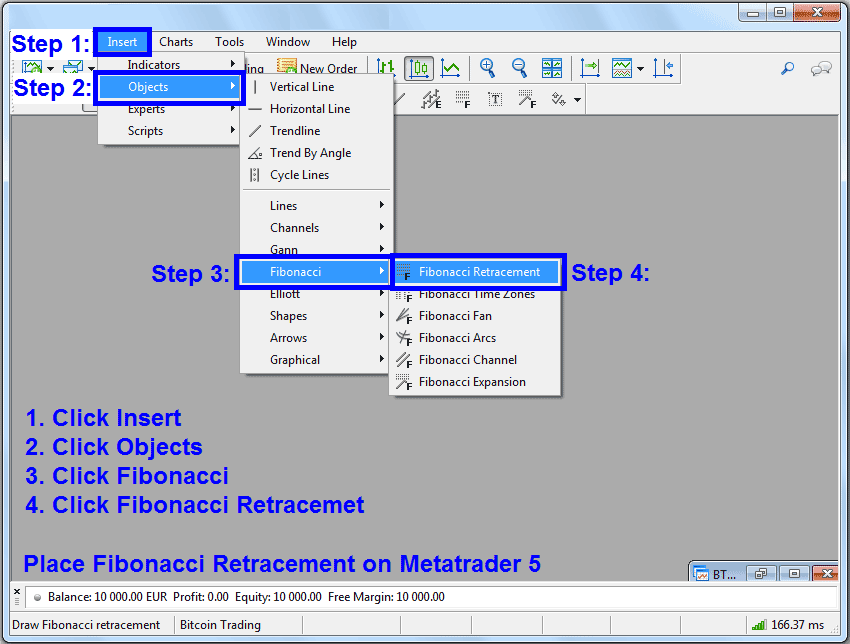Open the new chart dropdown arrow
This screenshot has height=644, width=850.
50,69
